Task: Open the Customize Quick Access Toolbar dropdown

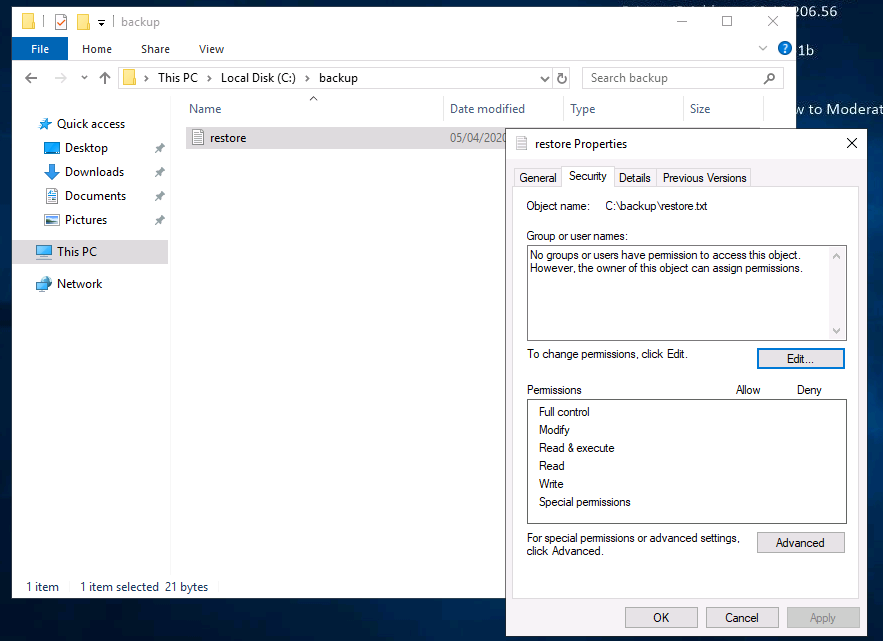Action: (x=100, y=21)
